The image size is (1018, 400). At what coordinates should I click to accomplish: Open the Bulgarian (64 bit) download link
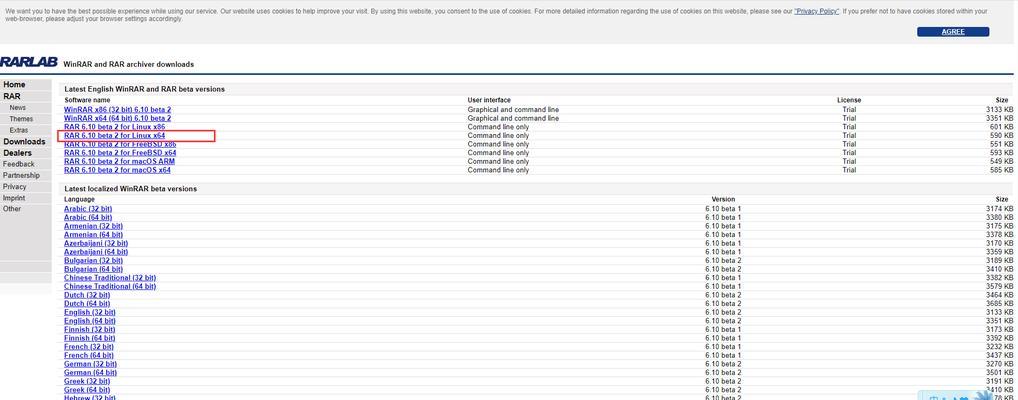click(x=93, y=269)
